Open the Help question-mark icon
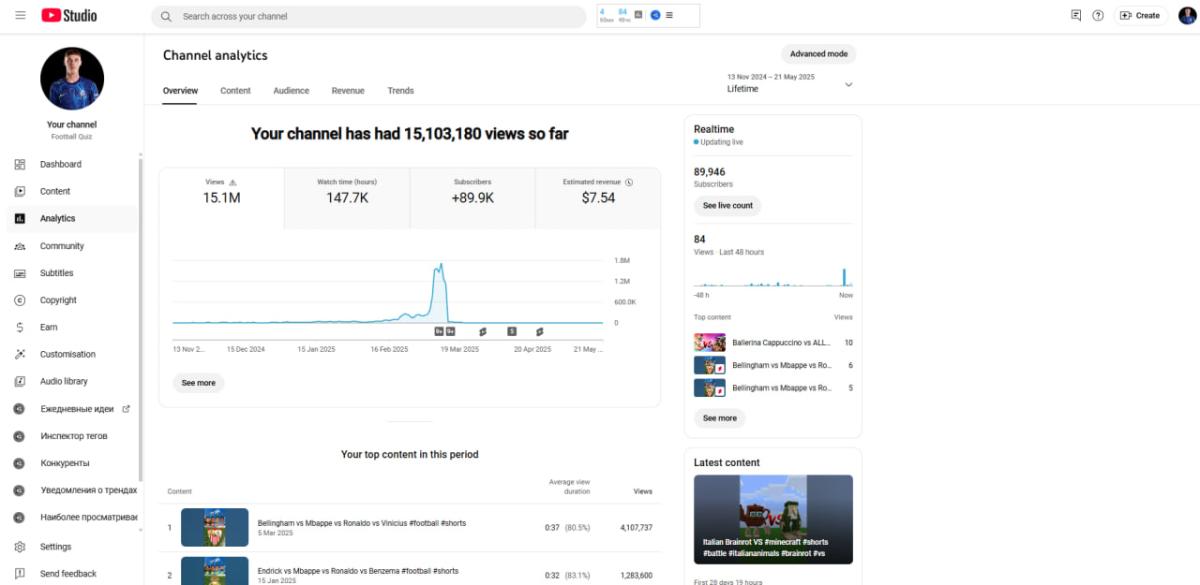The height and width of the screenshot is (585, 1200). (x=1098, y=16)
